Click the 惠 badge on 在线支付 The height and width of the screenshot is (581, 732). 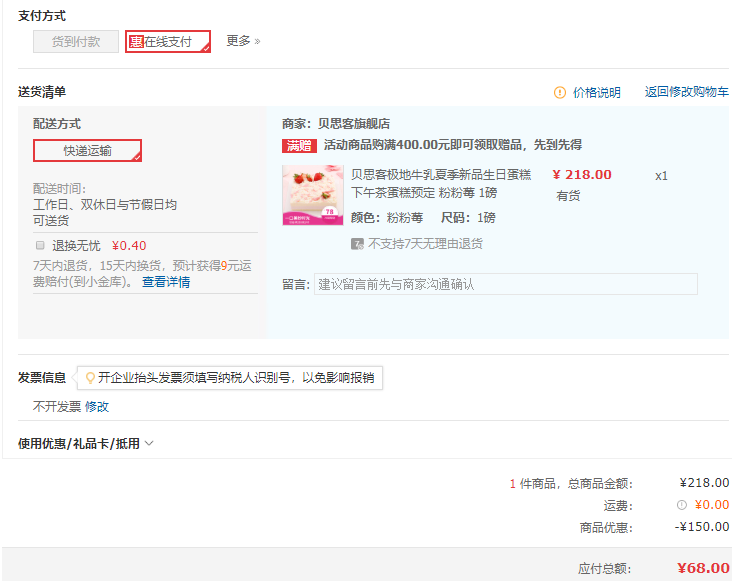[x=136, y=42]
